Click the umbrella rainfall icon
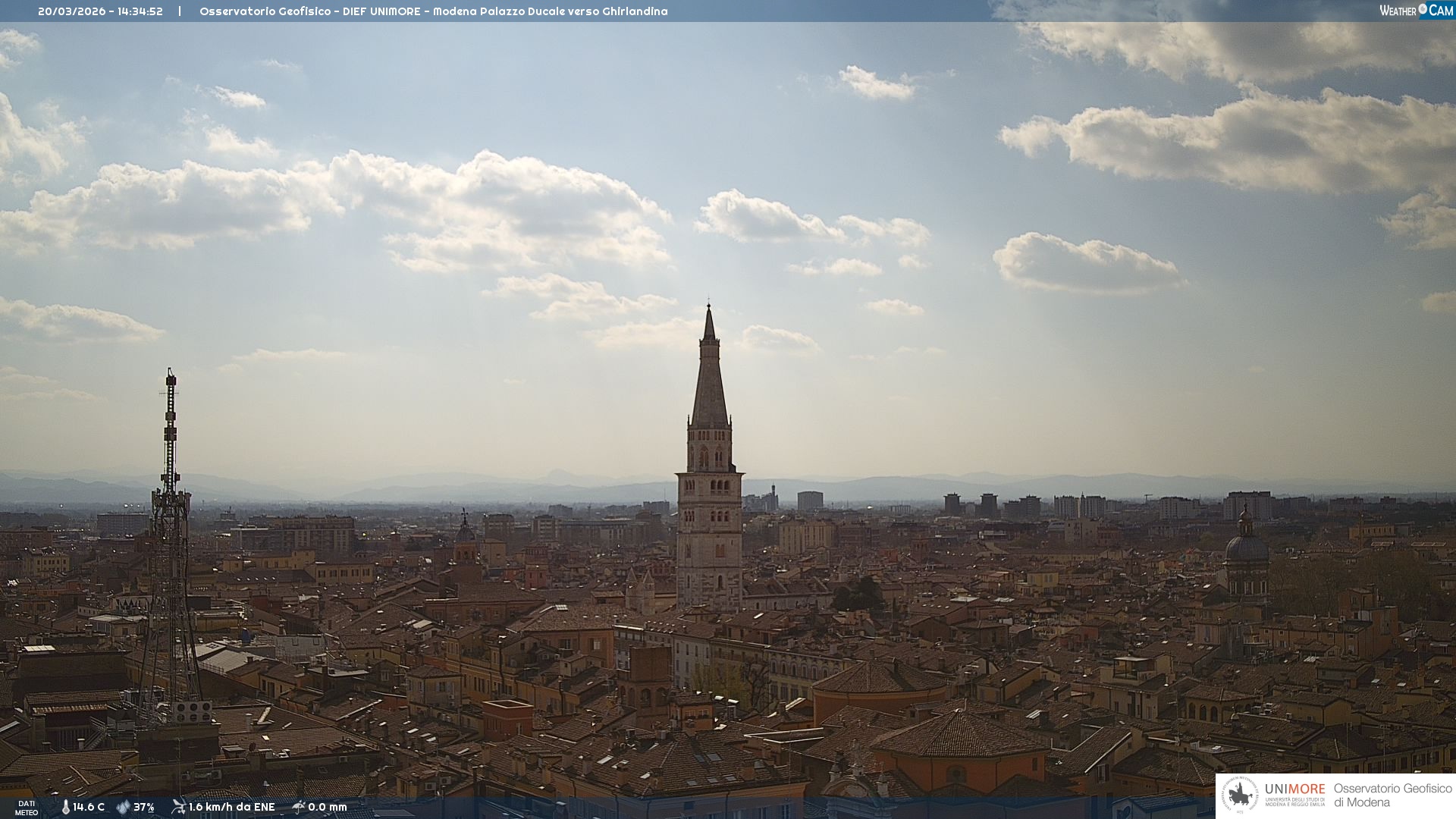This screenshot has height=819, width=1456. [298, 807]
